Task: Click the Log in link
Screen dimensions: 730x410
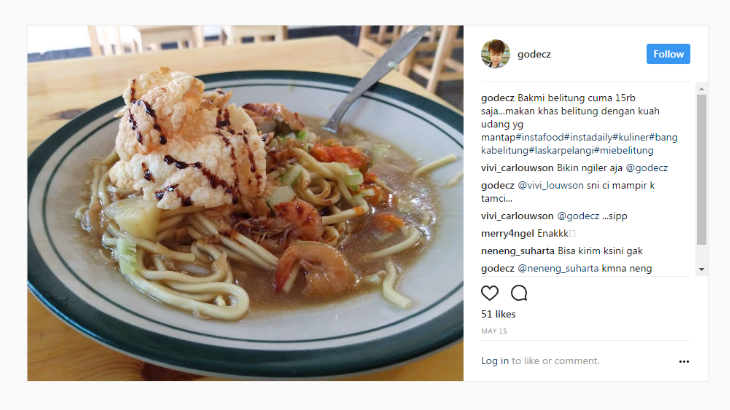Action: [x=494, y=361]
